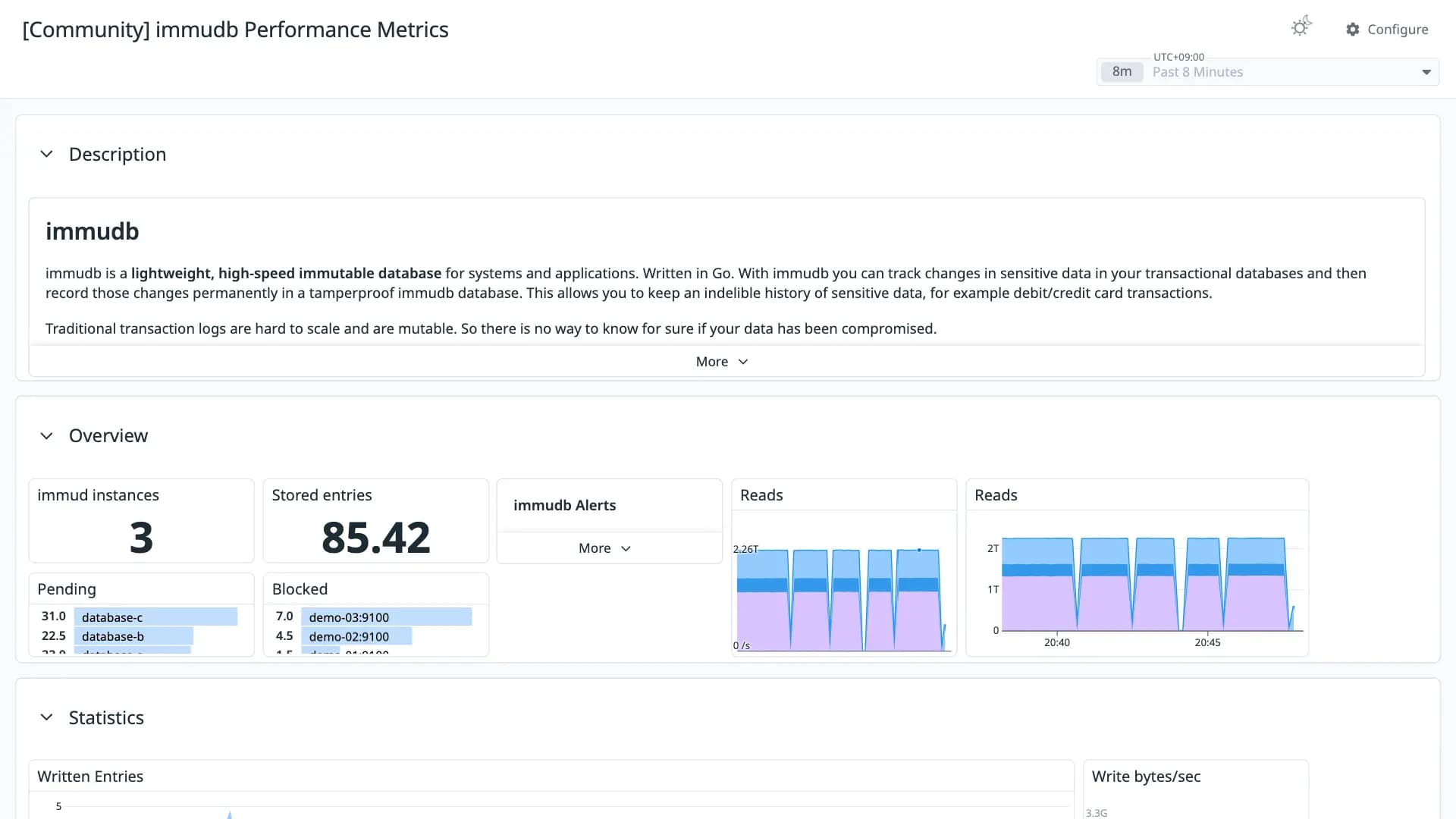Toggle the dark/light theme icon
1456x819 pixels.
[1301, 27]
